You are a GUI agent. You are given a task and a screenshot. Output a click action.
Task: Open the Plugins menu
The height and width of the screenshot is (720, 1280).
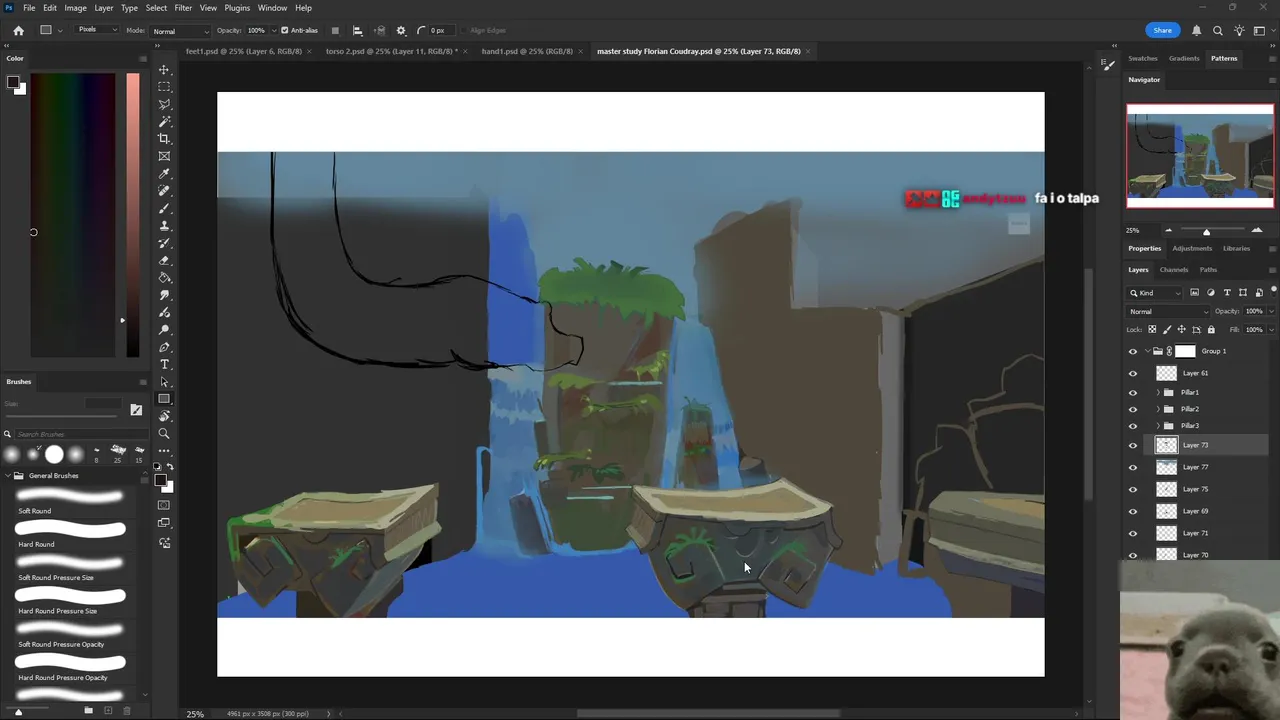[237, 8]
